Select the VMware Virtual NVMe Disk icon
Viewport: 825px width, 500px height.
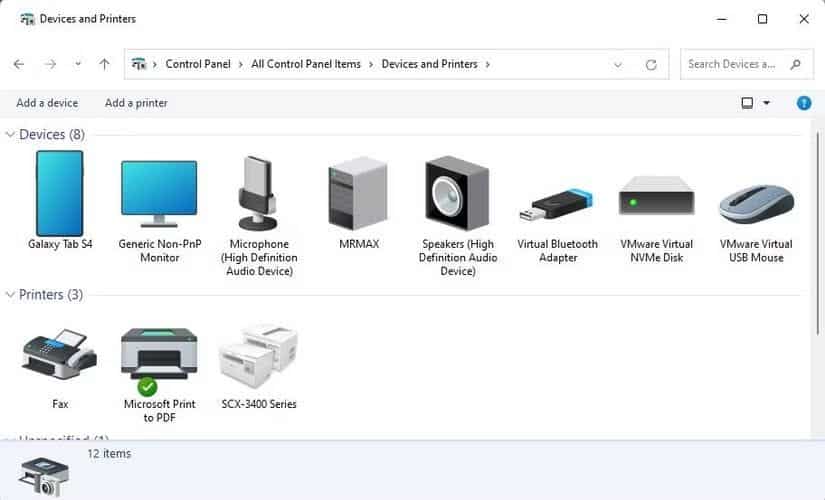click(657, 195)
